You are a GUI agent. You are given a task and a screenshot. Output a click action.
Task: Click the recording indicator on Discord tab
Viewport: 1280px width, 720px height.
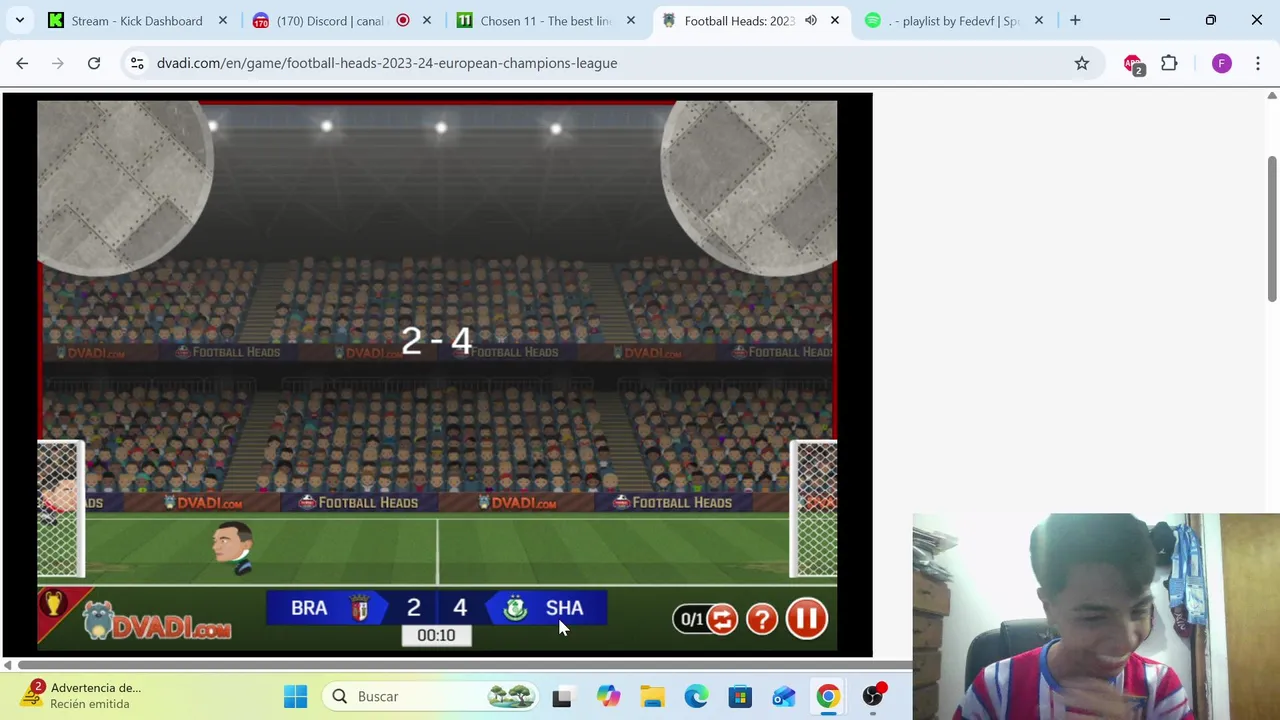coord(403,20)
